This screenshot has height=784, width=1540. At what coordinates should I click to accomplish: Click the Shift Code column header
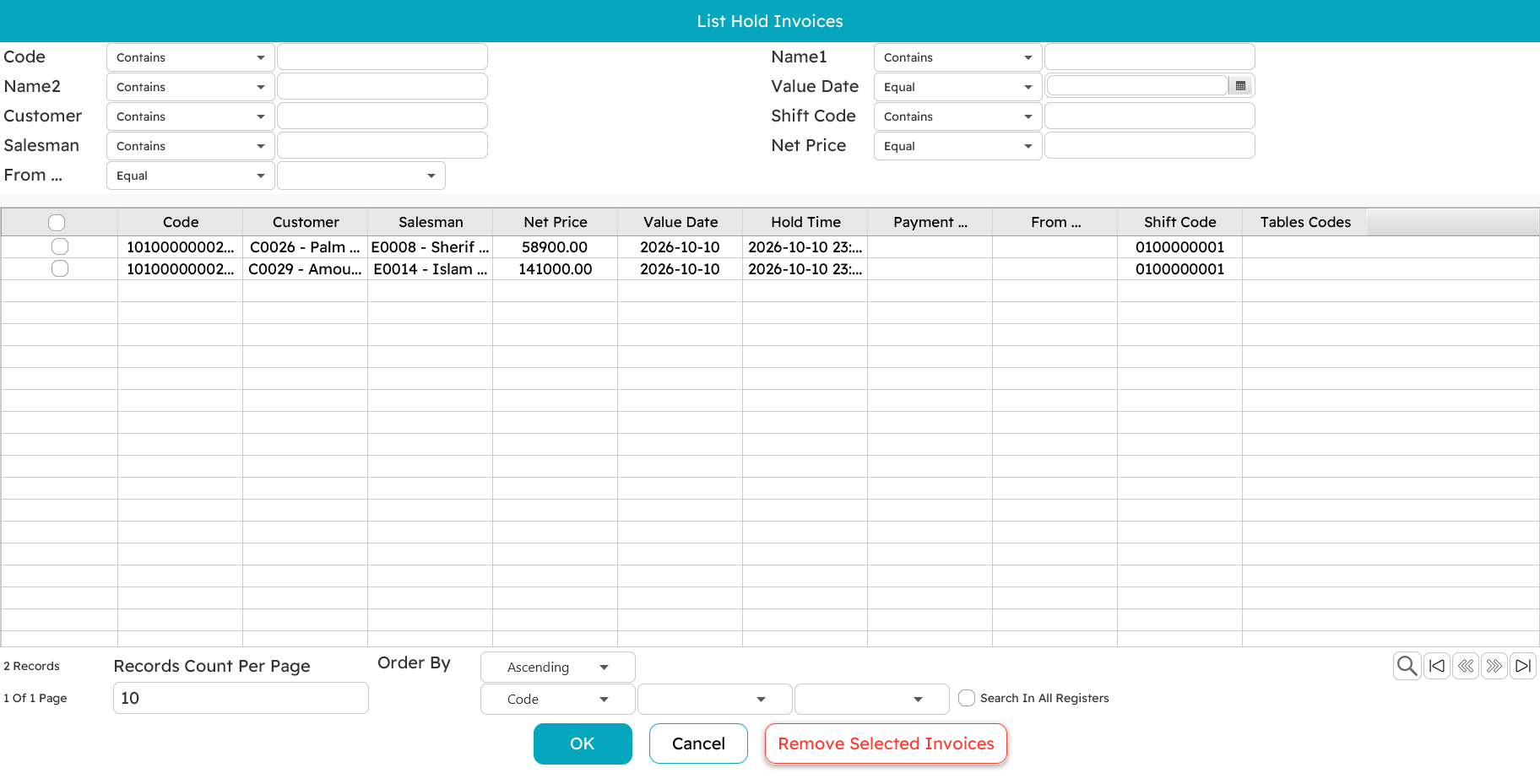pyautogui.click(x=1180, y=222)
